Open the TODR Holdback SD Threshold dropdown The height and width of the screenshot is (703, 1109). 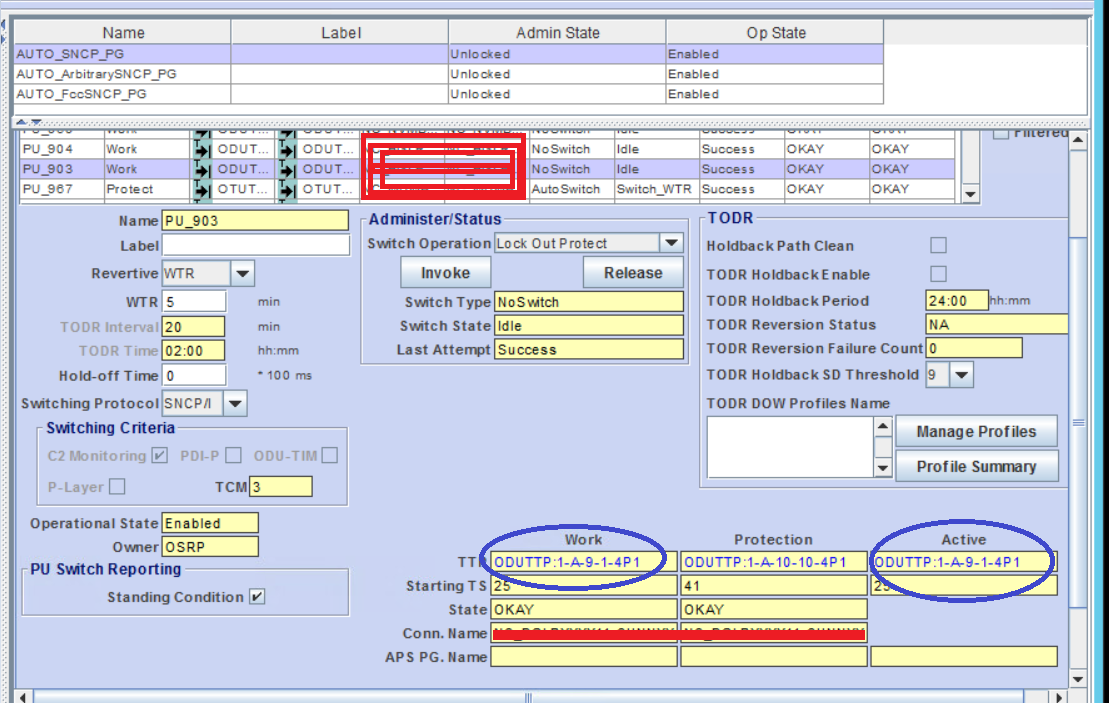click(x=962, y=375)
